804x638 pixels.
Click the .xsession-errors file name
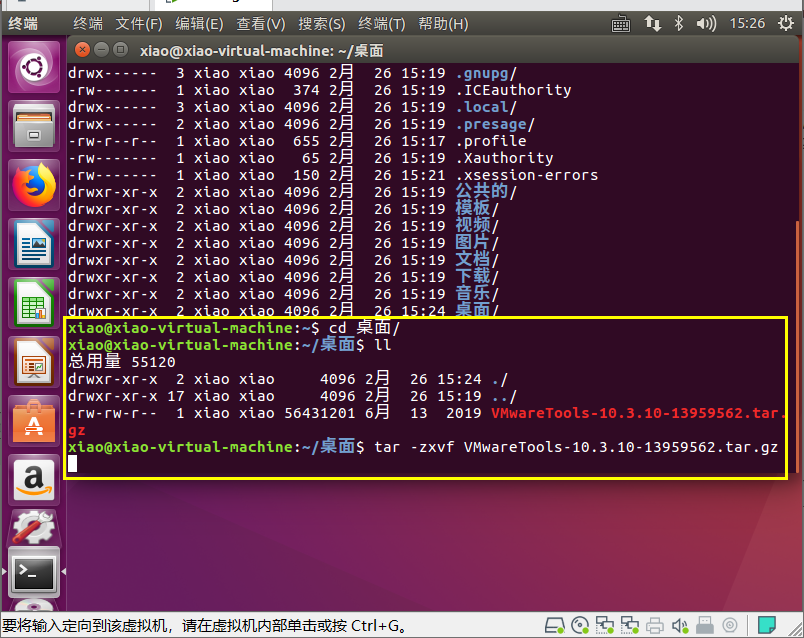pyautogui.click(x=527, y=175)
